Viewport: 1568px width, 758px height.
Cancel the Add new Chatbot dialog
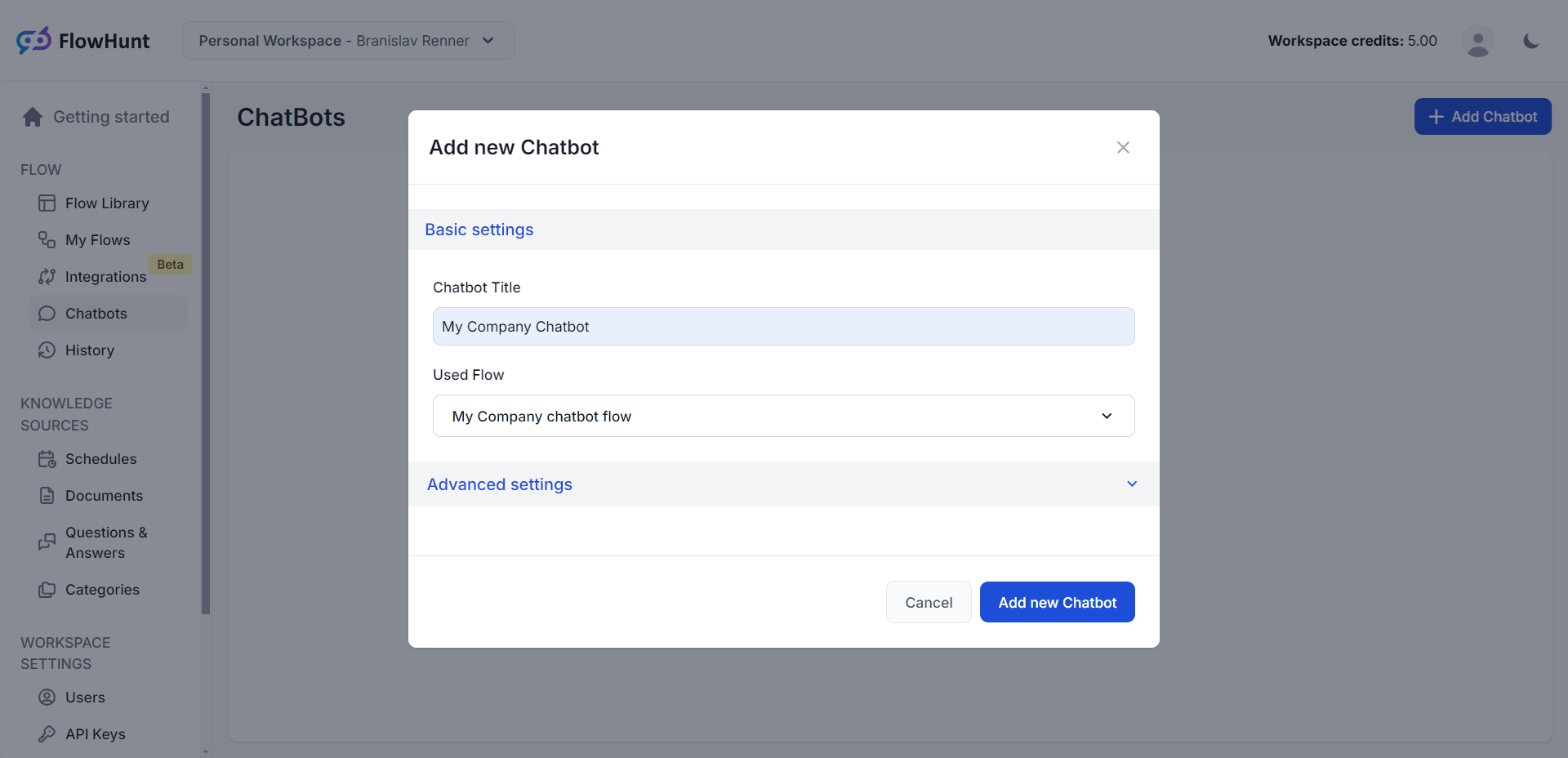929,603
